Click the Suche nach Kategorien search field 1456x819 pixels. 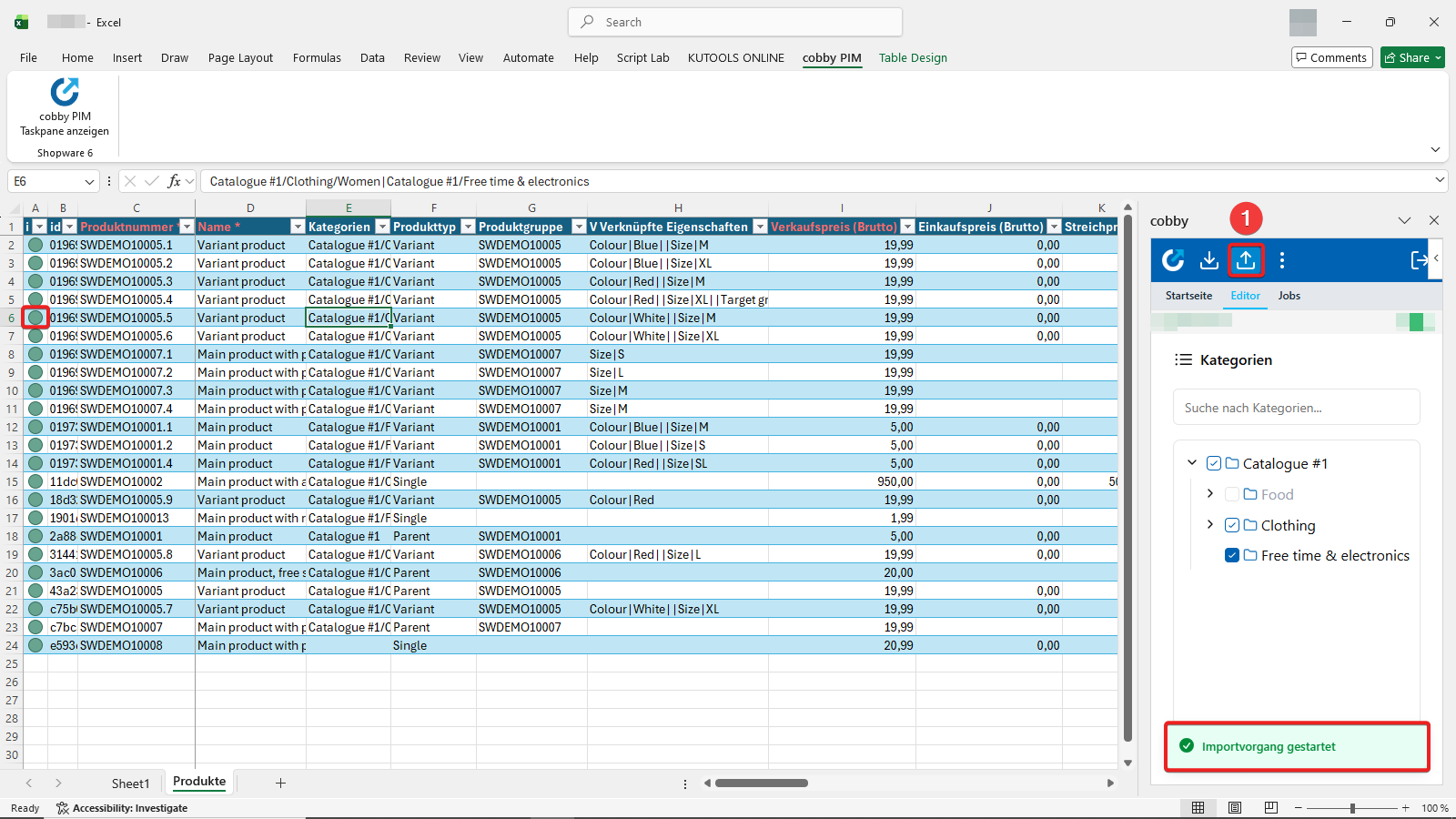point(1296,407)
